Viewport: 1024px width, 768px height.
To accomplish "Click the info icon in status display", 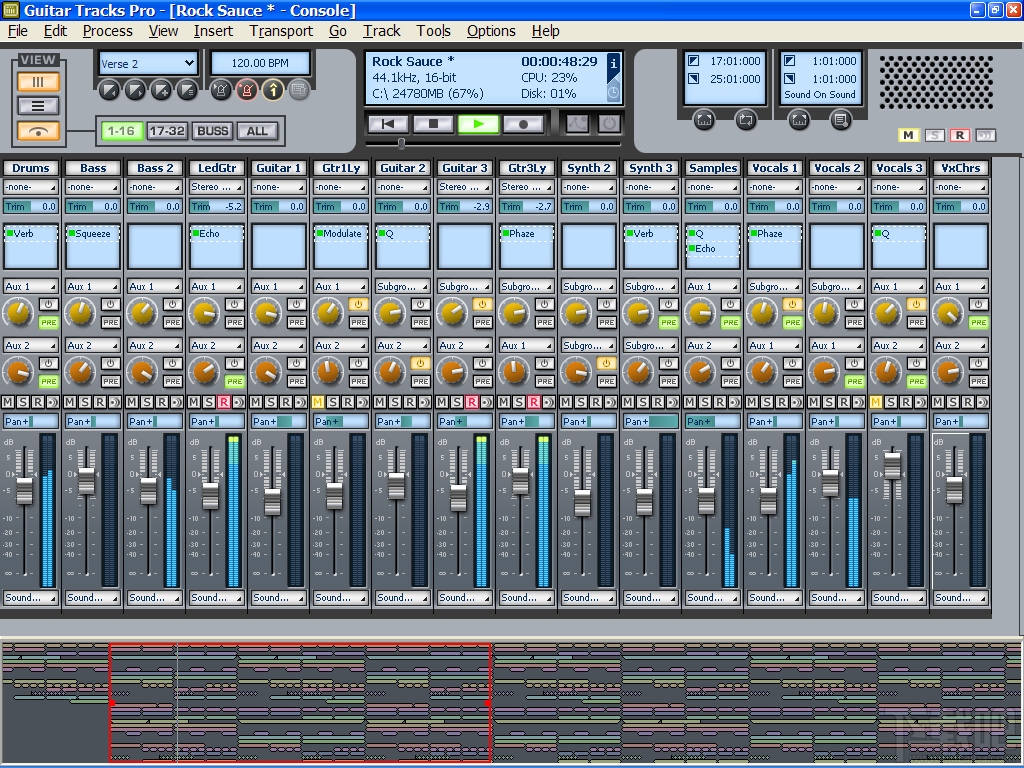I will click(613, 63).
